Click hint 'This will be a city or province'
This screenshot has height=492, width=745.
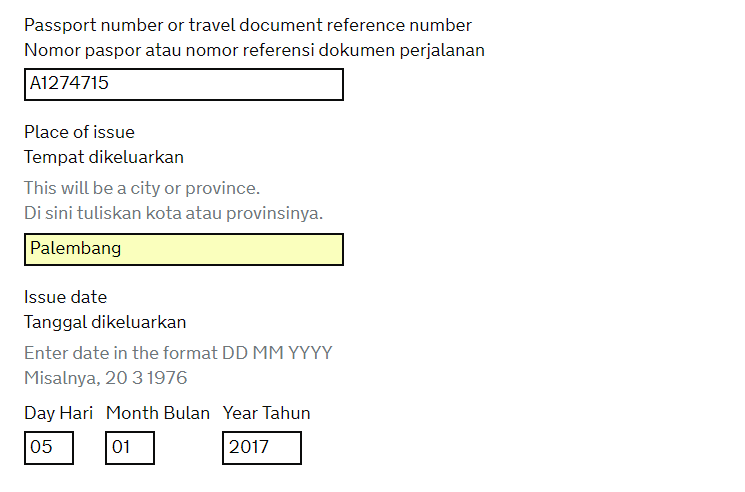pyautogui.click(x=142, y=188)
